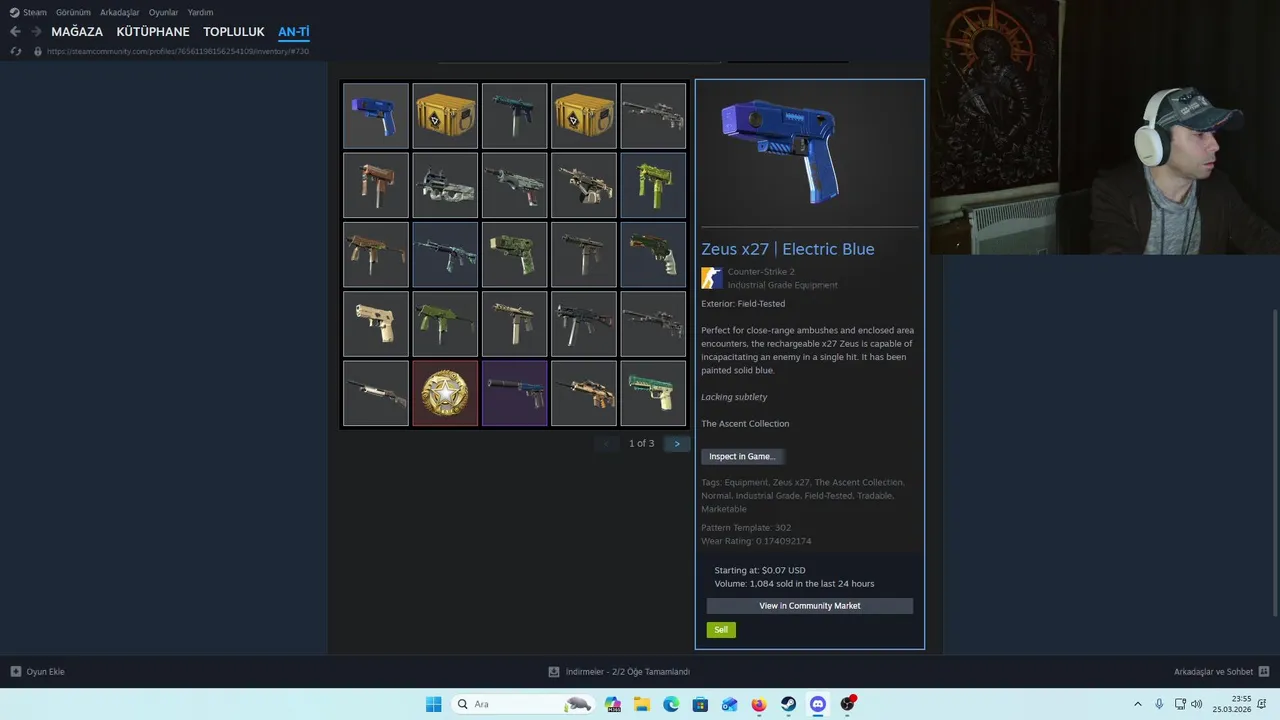1280x720 pixels.
Task: Open OBS Studio from taskbar
Action: pos(848,704)
